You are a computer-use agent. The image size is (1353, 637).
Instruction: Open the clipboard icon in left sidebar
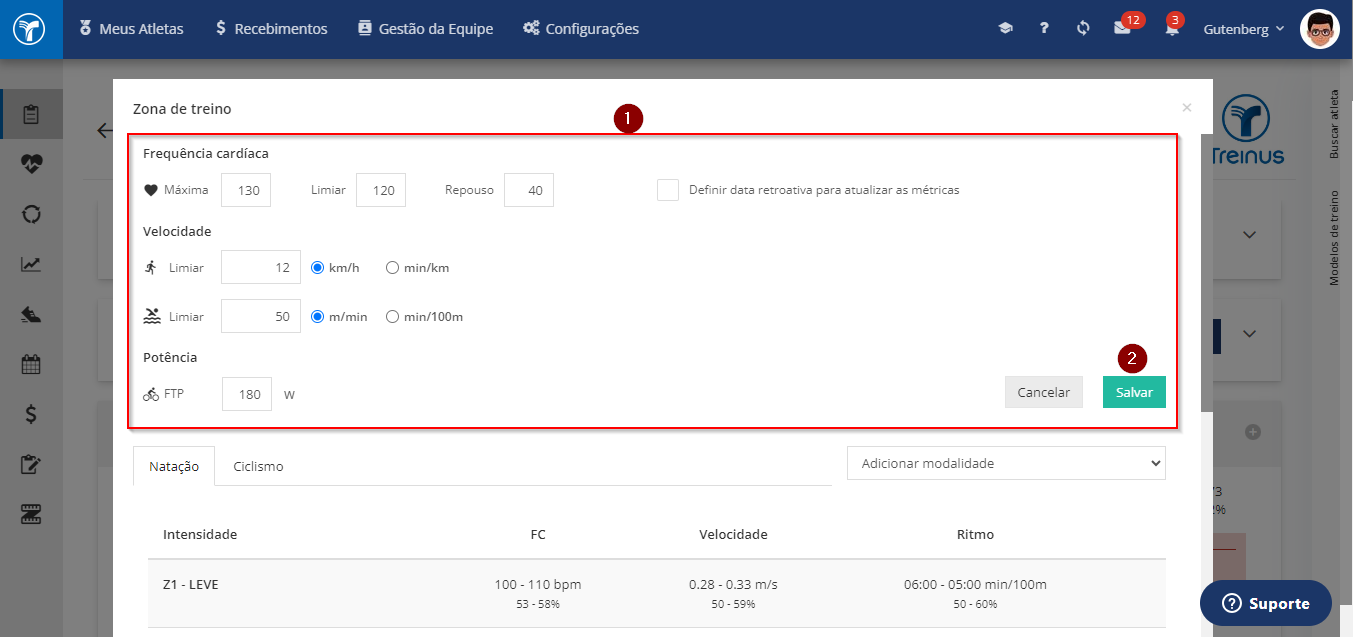(31, 114)
